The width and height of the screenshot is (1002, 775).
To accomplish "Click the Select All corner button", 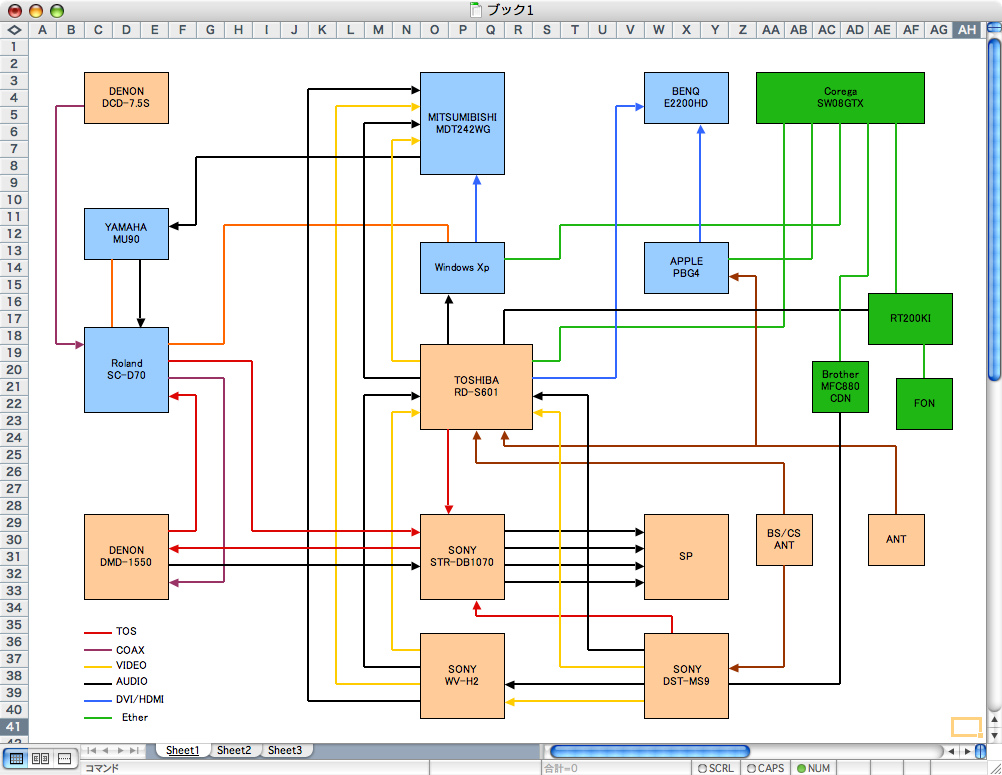I will [x=14, y=30].
